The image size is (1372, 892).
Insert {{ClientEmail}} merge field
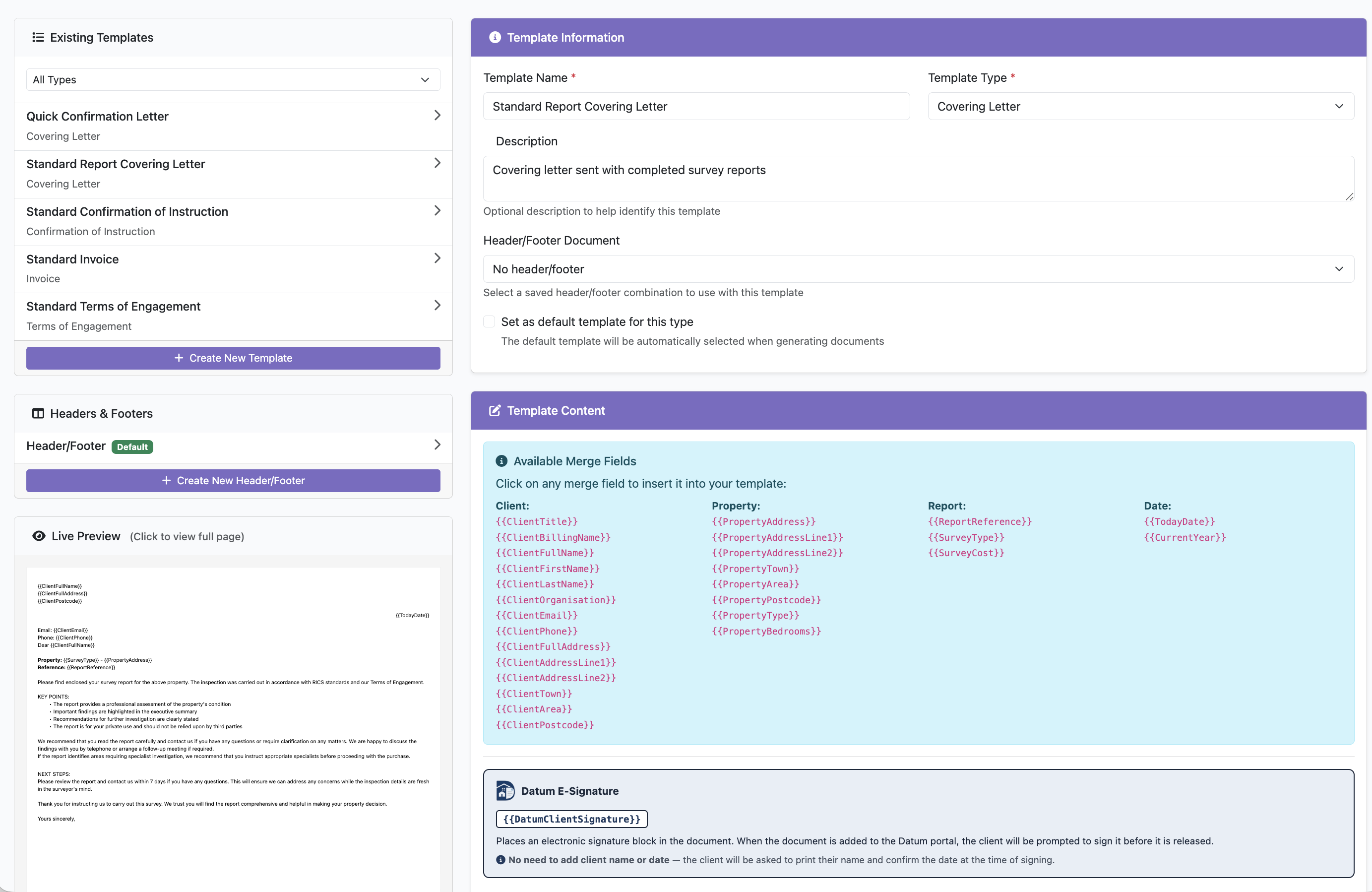tap(536, 616)
